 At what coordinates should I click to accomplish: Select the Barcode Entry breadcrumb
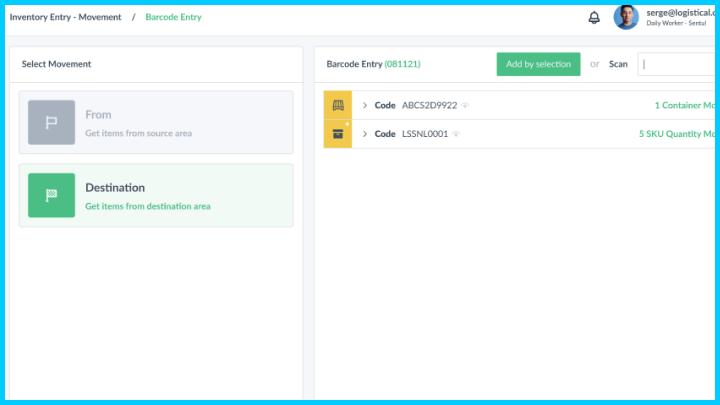[173, 17]
